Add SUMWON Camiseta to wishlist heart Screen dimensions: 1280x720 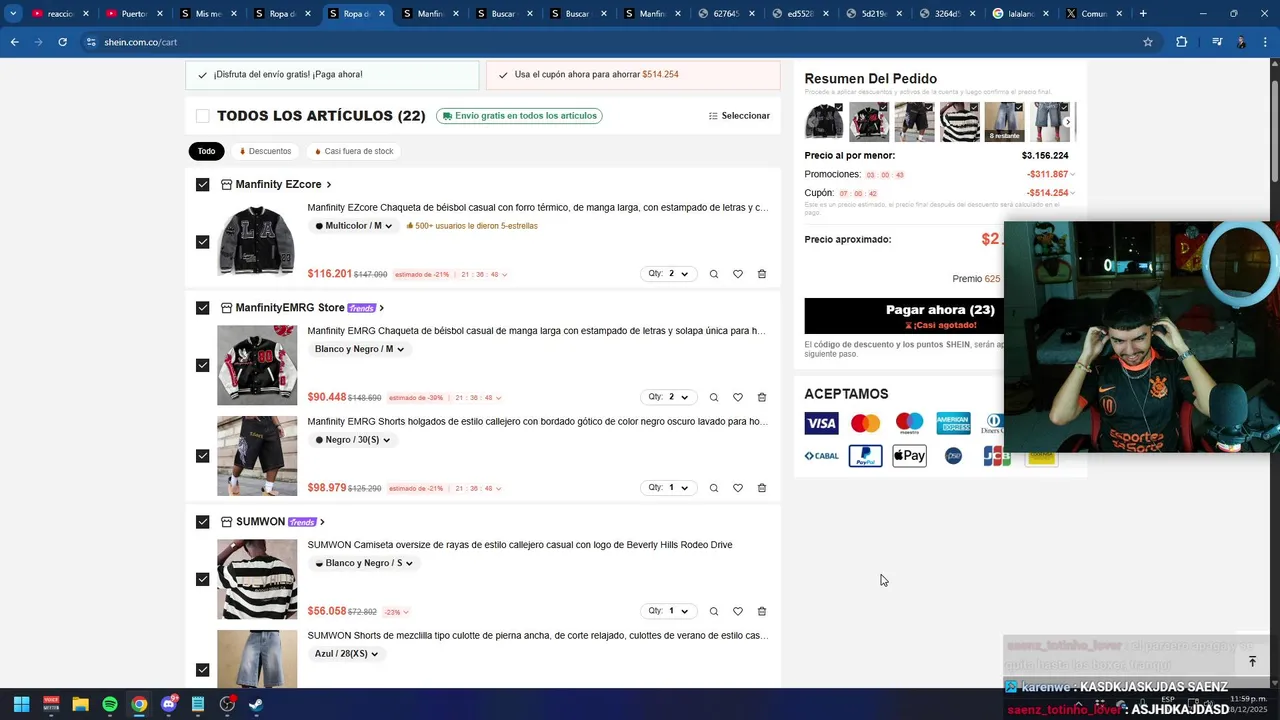[738, 611]
